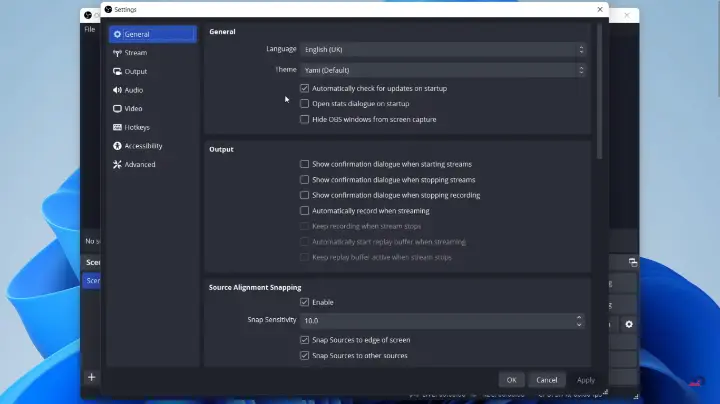Click the 'Source Alignment Snapping' heading
The width and height of the screenshot is (720, 404).
click(255, 287)
